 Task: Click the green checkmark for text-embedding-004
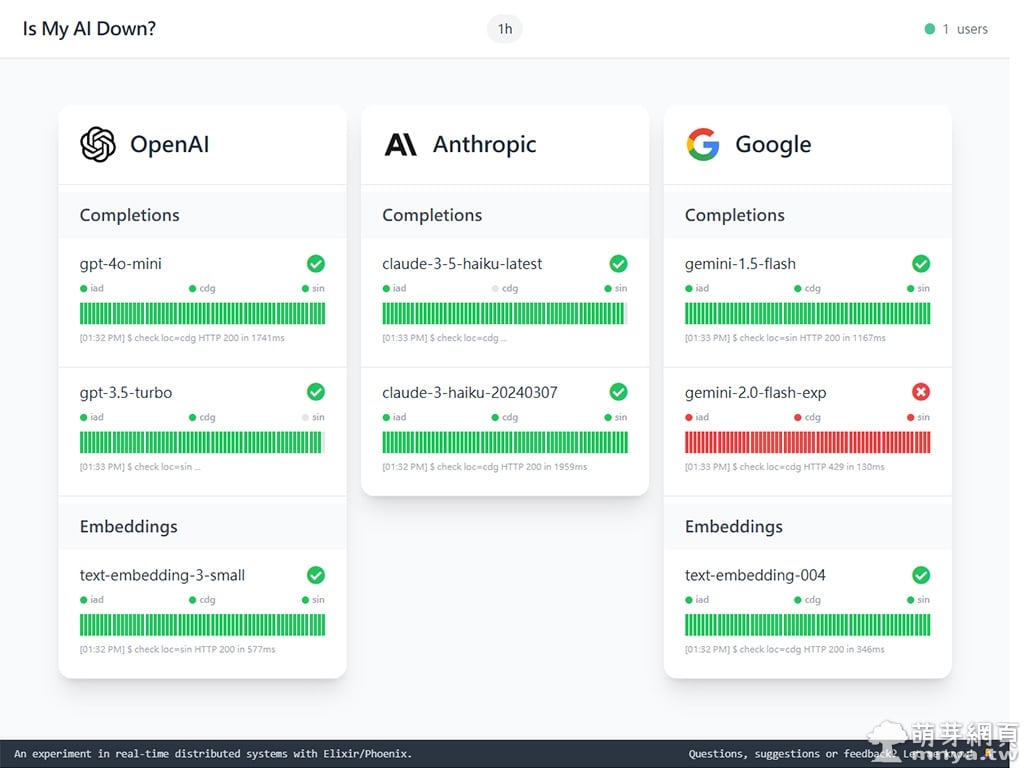pos(921,575)
